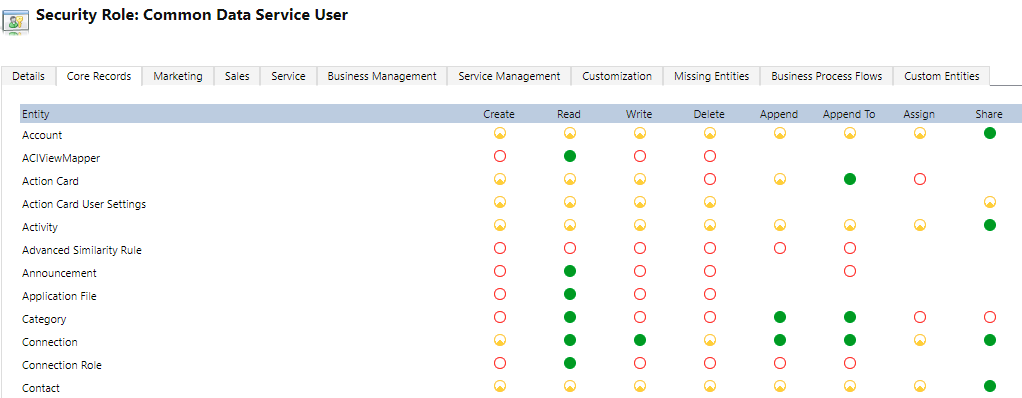Toggle Activity Assign privilege circle
The width and height of the screenshot is (1022, 398).
[919, 225]
